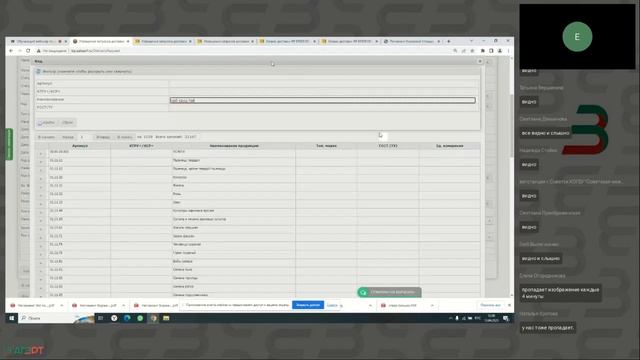The height and width of the screenshot is (360, 640).
Task: Expand the row Семена льна
Action: coord(41,271)
